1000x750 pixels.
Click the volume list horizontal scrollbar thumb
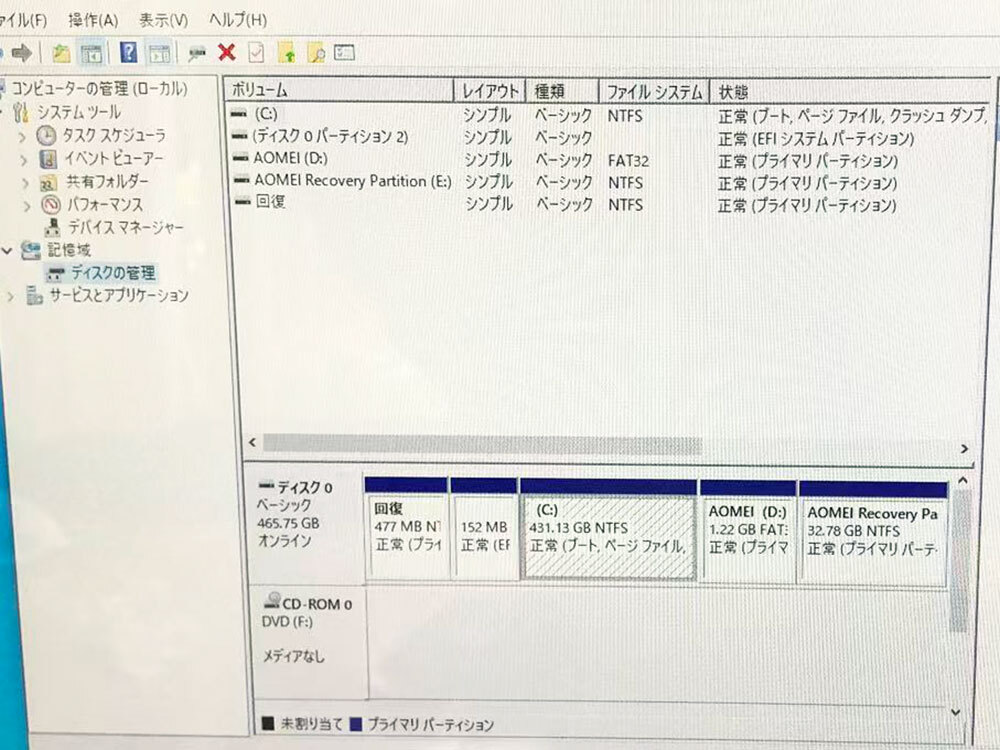coord(482,445)
